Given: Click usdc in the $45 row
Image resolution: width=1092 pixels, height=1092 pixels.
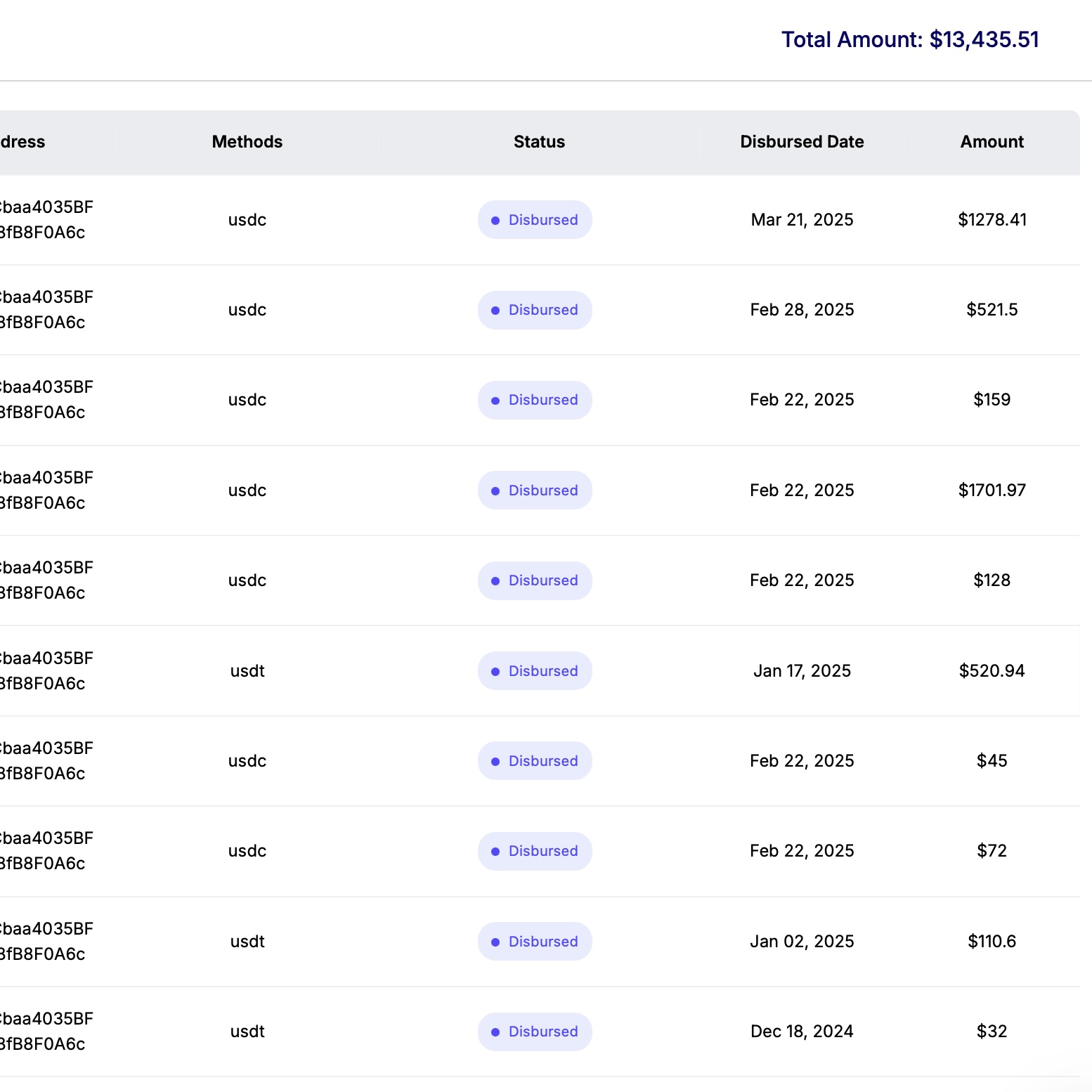Looking at the screenshot, I should [247, 761].
